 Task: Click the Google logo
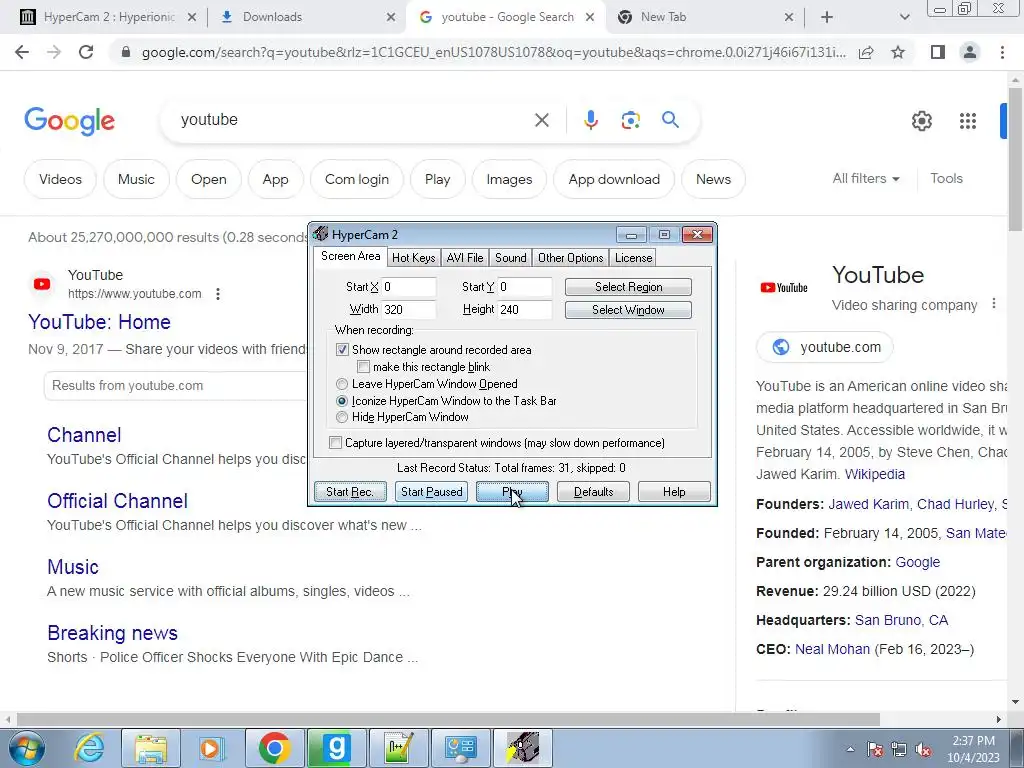pos(70,121)
